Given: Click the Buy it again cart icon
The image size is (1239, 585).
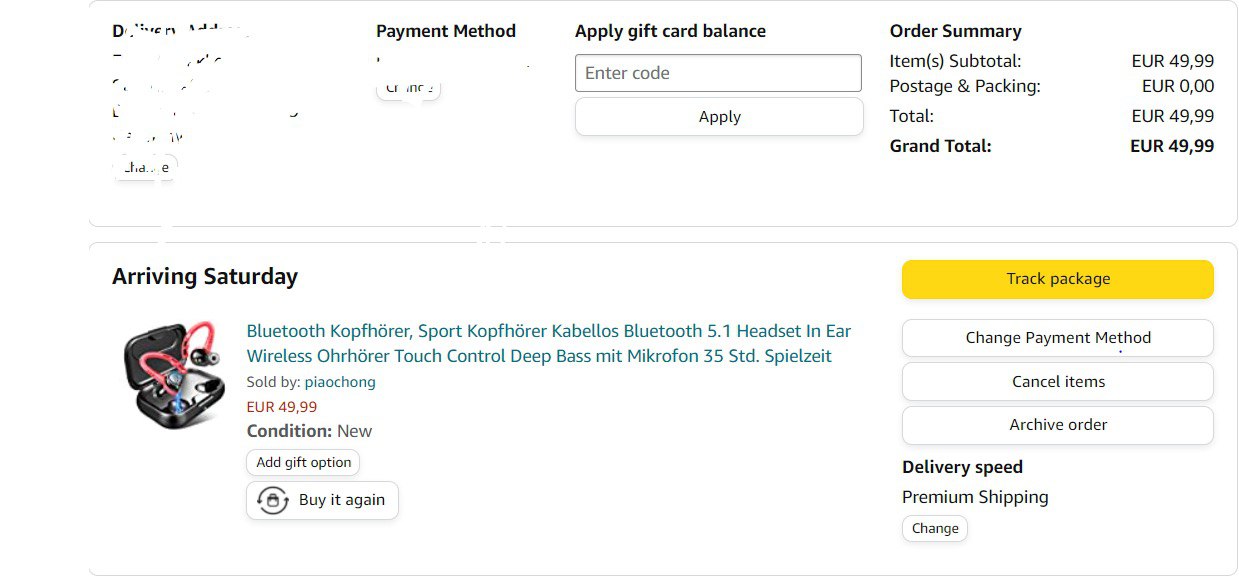Looking at the screenshot, I should pos(272,501).
